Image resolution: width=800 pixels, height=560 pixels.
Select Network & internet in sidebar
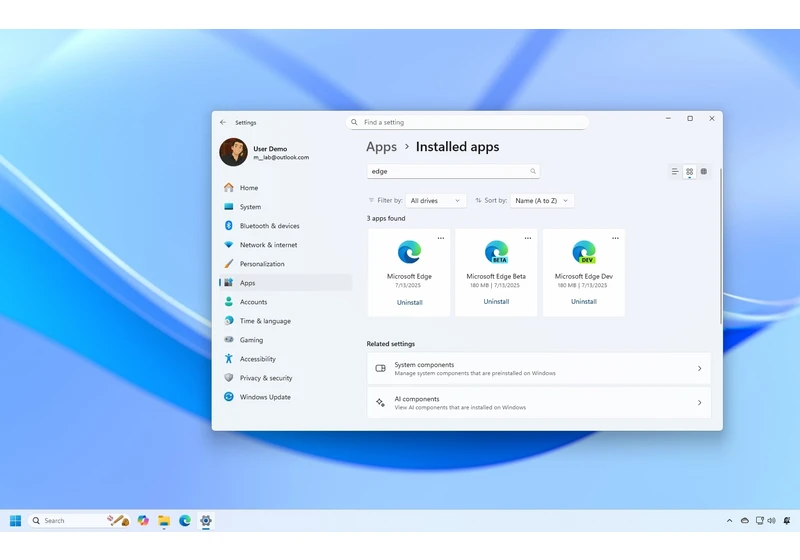(x=286, y=244)
